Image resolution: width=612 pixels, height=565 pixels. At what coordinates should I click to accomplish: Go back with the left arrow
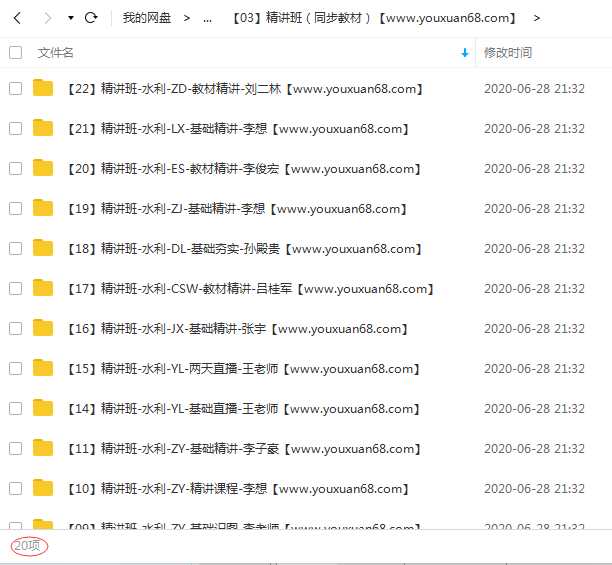[17, 18]
